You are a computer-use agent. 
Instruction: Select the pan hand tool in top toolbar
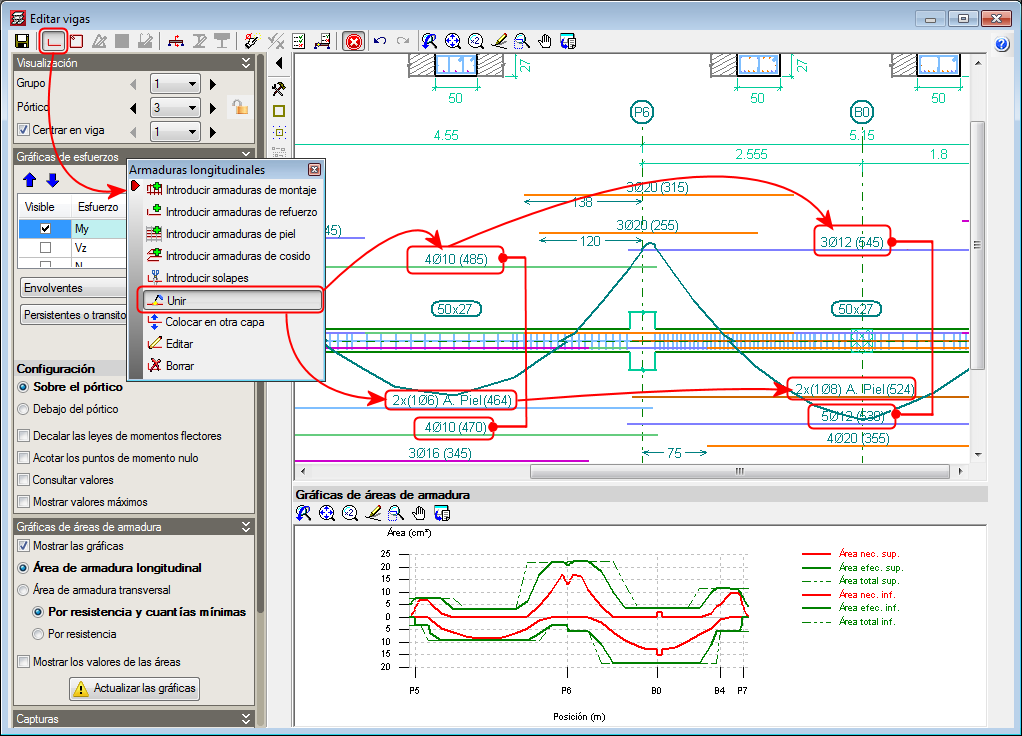[545, 41]
